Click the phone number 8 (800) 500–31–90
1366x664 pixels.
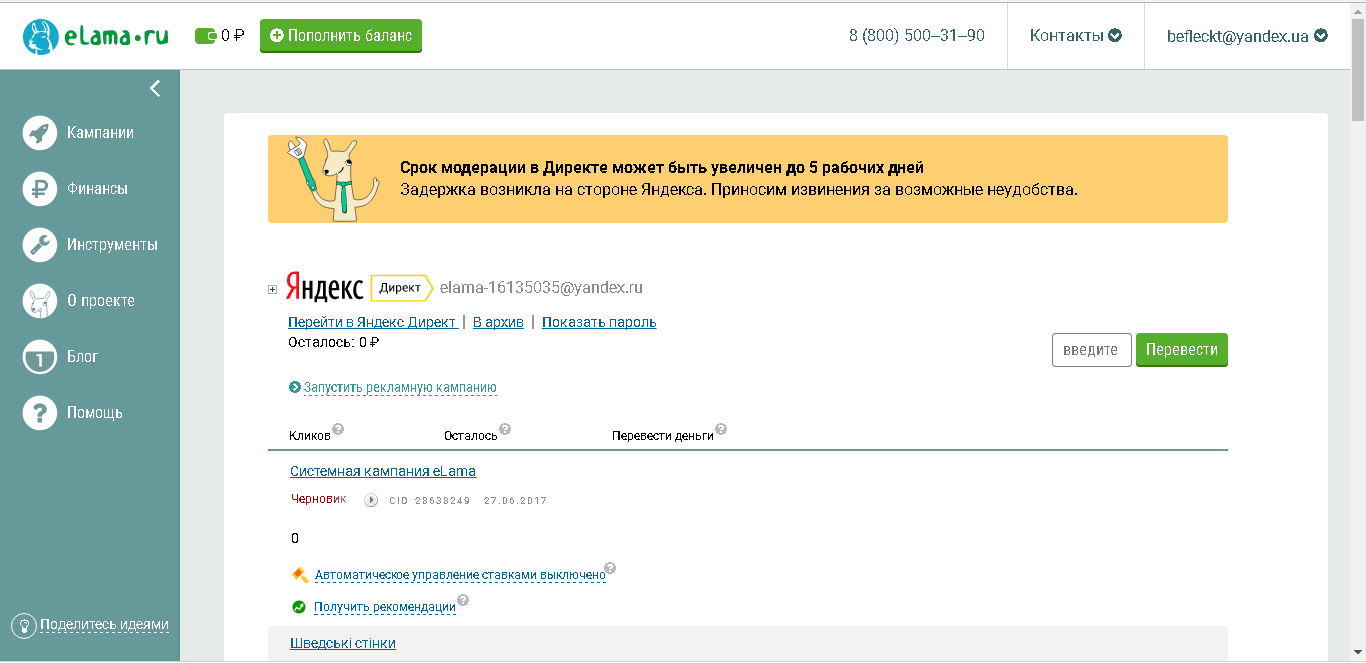(917, 35)
